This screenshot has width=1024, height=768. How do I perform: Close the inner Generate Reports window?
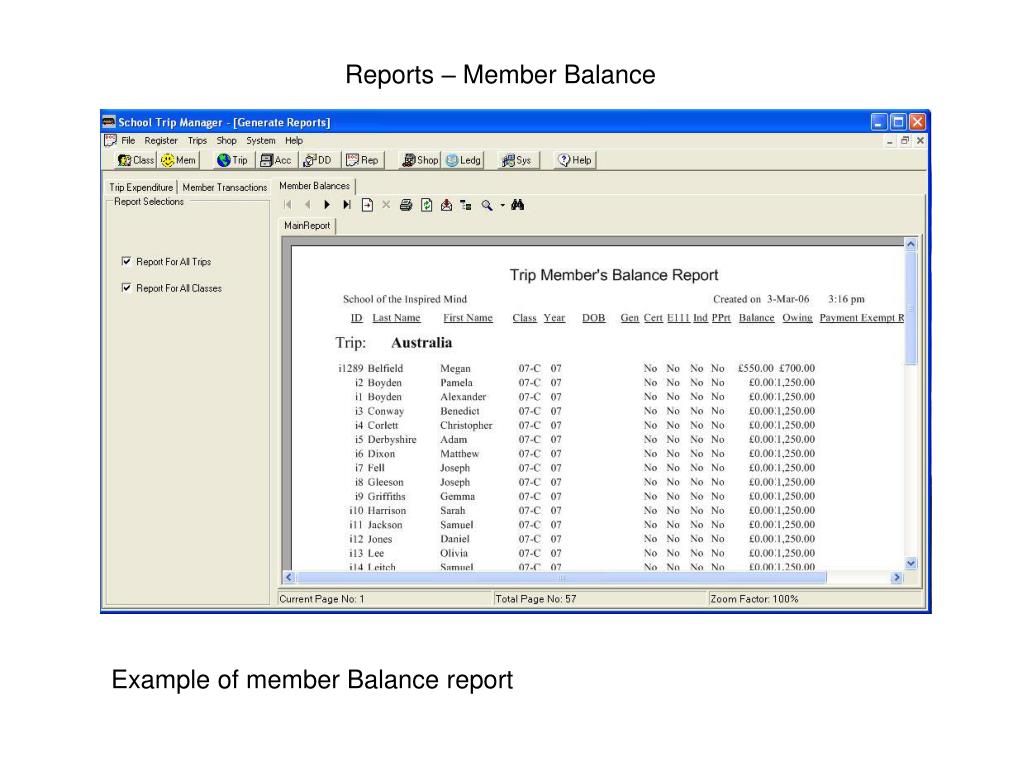920,140
